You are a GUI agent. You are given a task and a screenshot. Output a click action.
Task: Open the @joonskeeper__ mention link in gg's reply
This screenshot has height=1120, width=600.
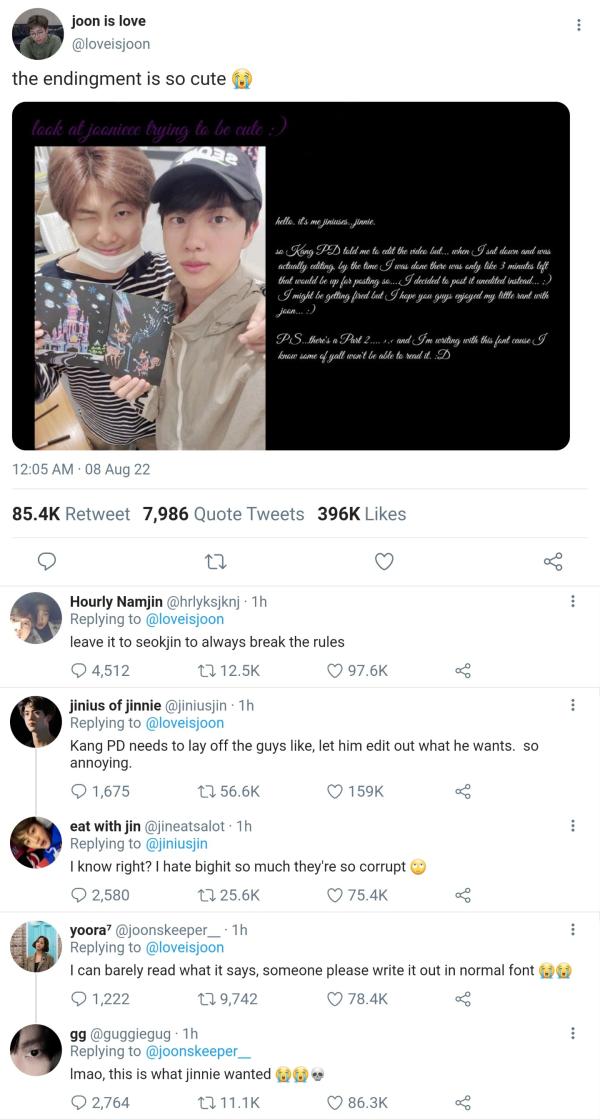[191, 1051]
